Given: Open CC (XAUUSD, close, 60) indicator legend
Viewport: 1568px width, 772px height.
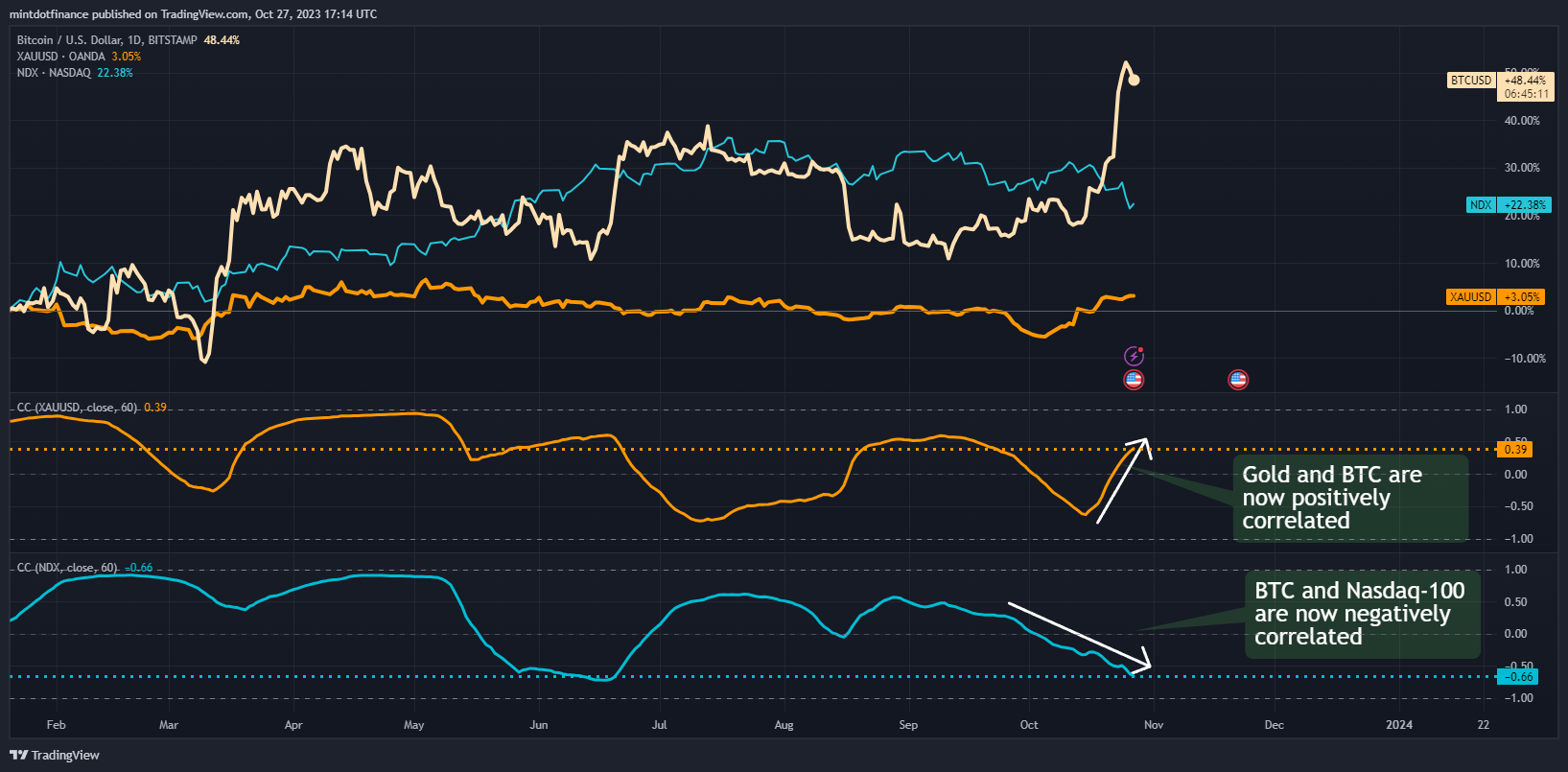Looking at the screenshot, I should (x=77, y=408).
